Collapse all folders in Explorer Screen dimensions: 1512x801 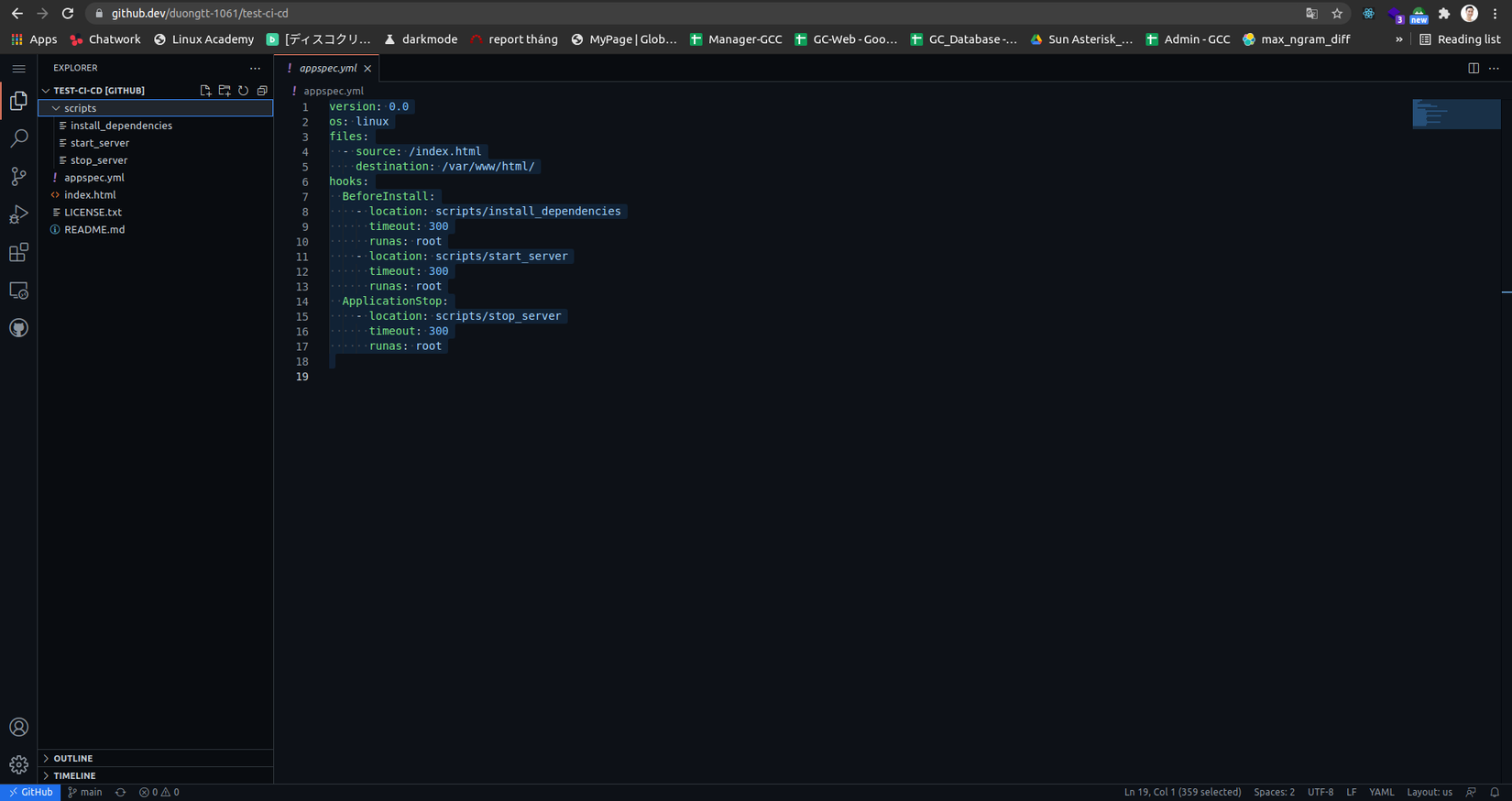(x=262, y=91)
